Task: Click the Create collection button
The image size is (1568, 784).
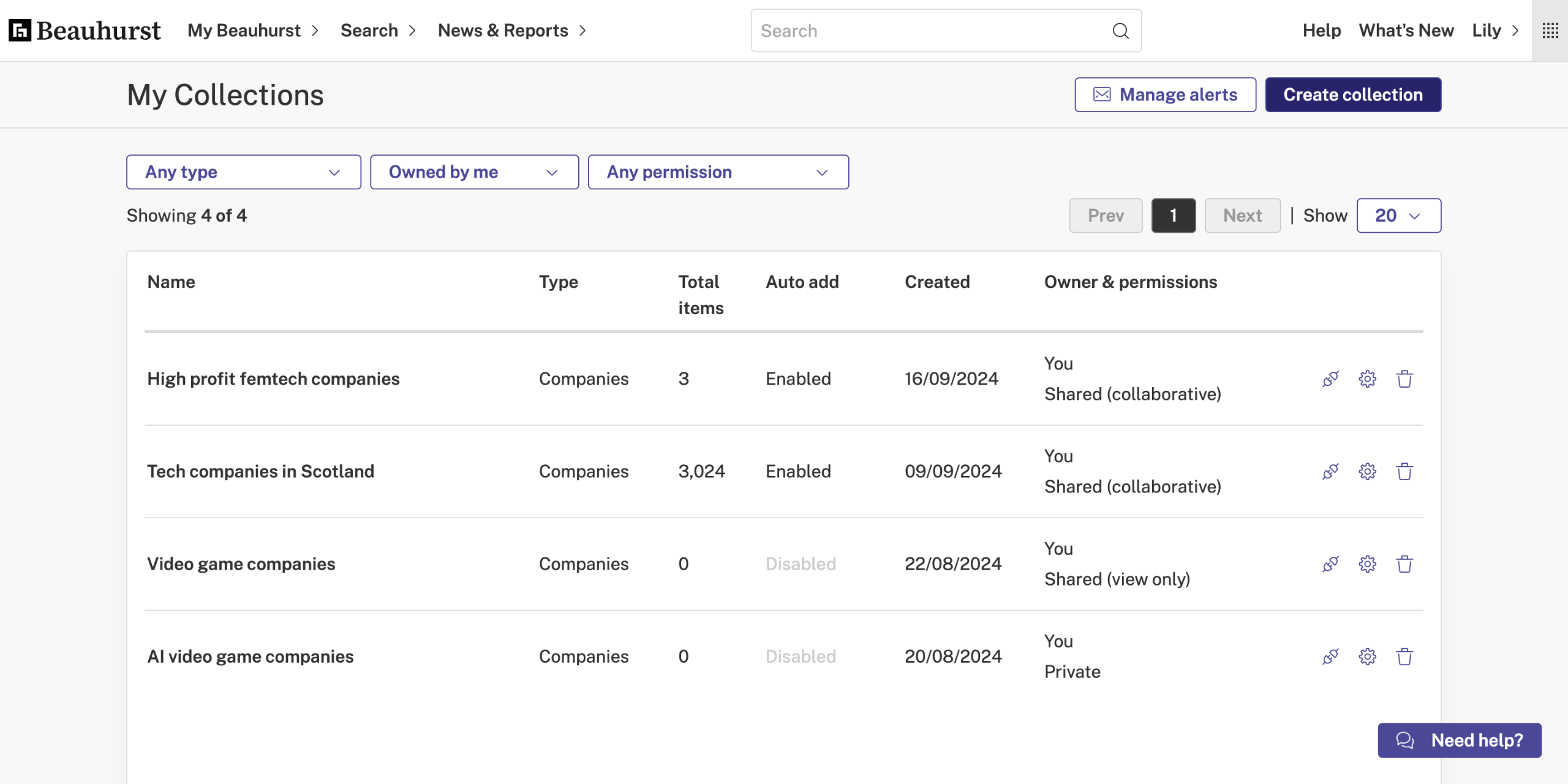Action: (1352, 95)
